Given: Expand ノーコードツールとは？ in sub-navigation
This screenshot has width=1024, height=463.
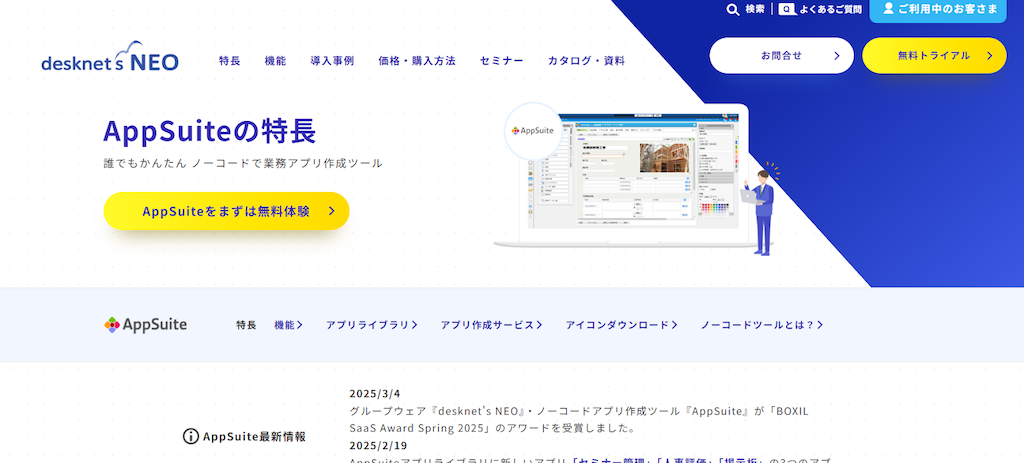Looking at the screenshot, I should pos(762,325).
